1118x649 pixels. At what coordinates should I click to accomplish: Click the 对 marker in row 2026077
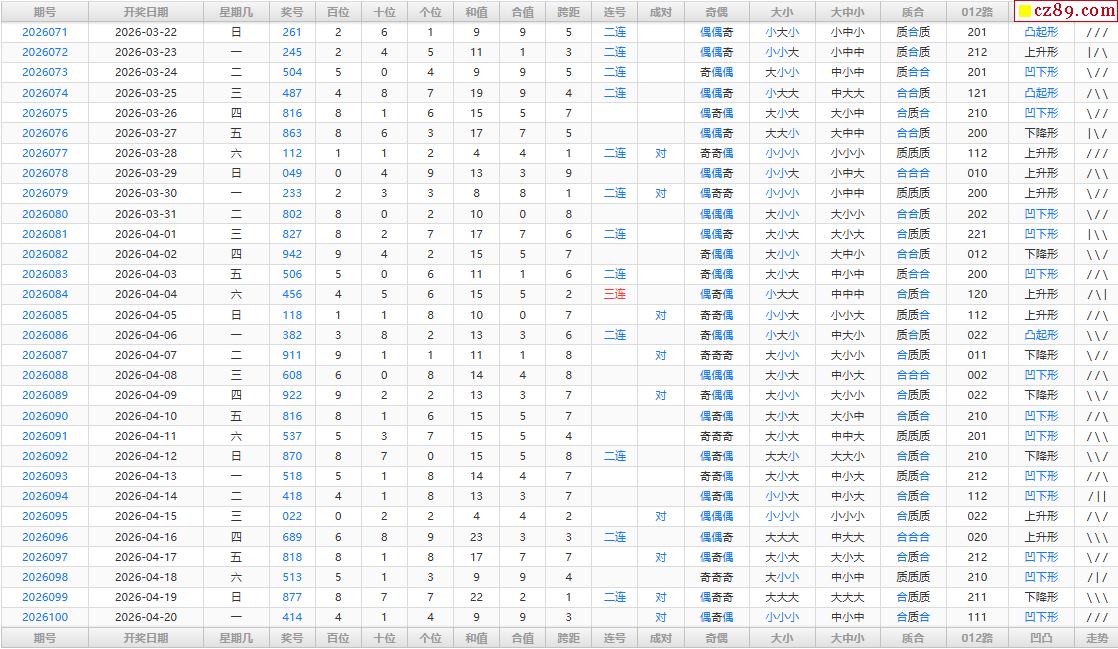[661, 153]
